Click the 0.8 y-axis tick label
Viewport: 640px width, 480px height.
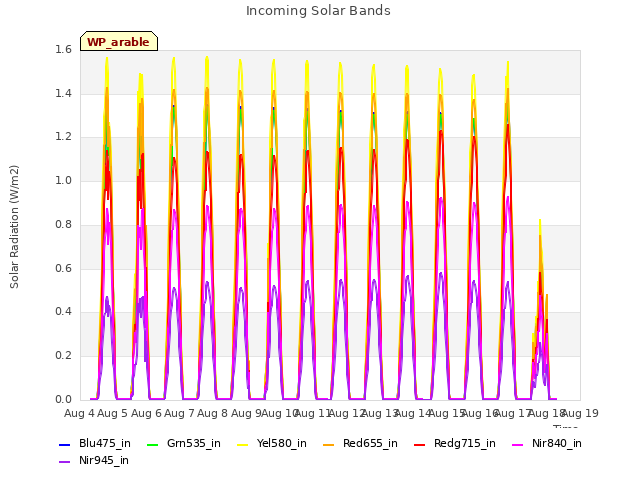click(63, 224)
